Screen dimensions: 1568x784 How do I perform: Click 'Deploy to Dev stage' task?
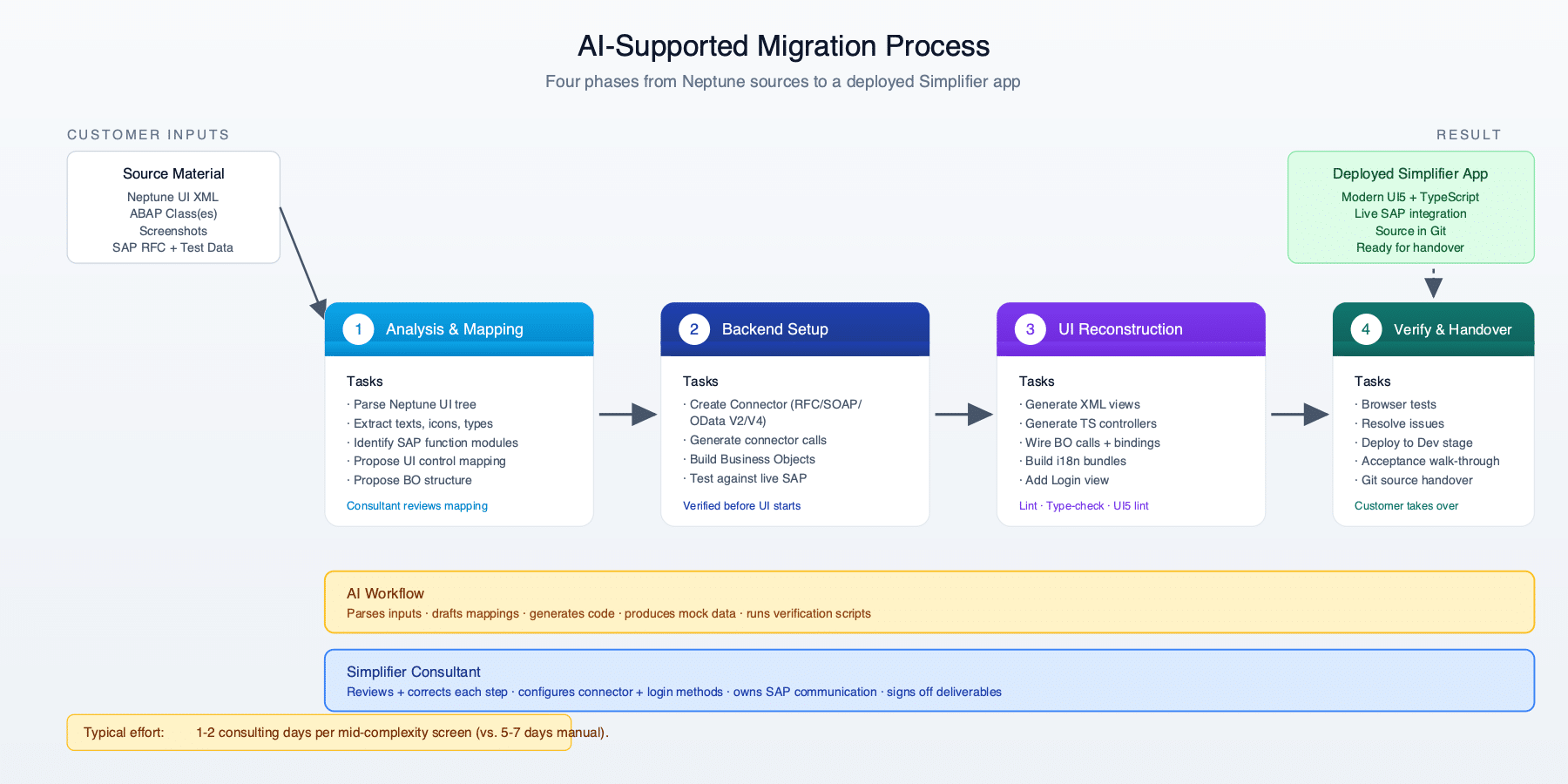[x=1414, y=443]
